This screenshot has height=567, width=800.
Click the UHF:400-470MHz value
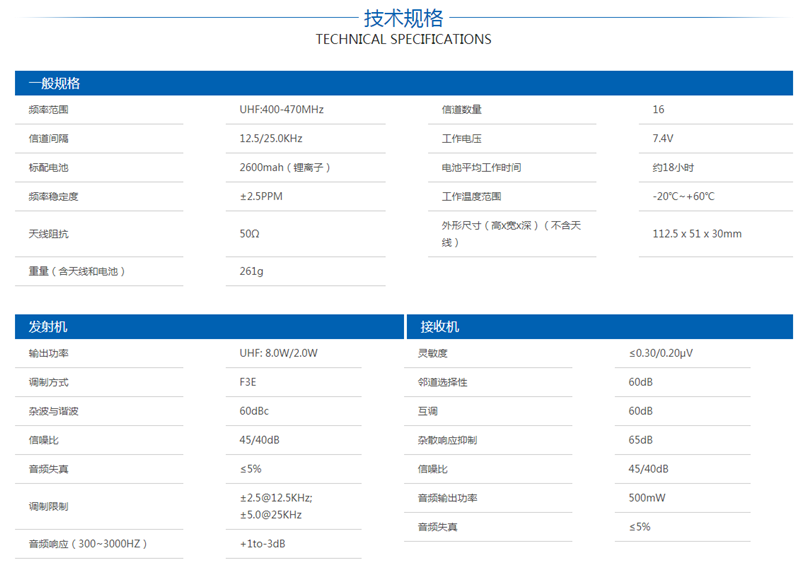click(x=282, y=110)
